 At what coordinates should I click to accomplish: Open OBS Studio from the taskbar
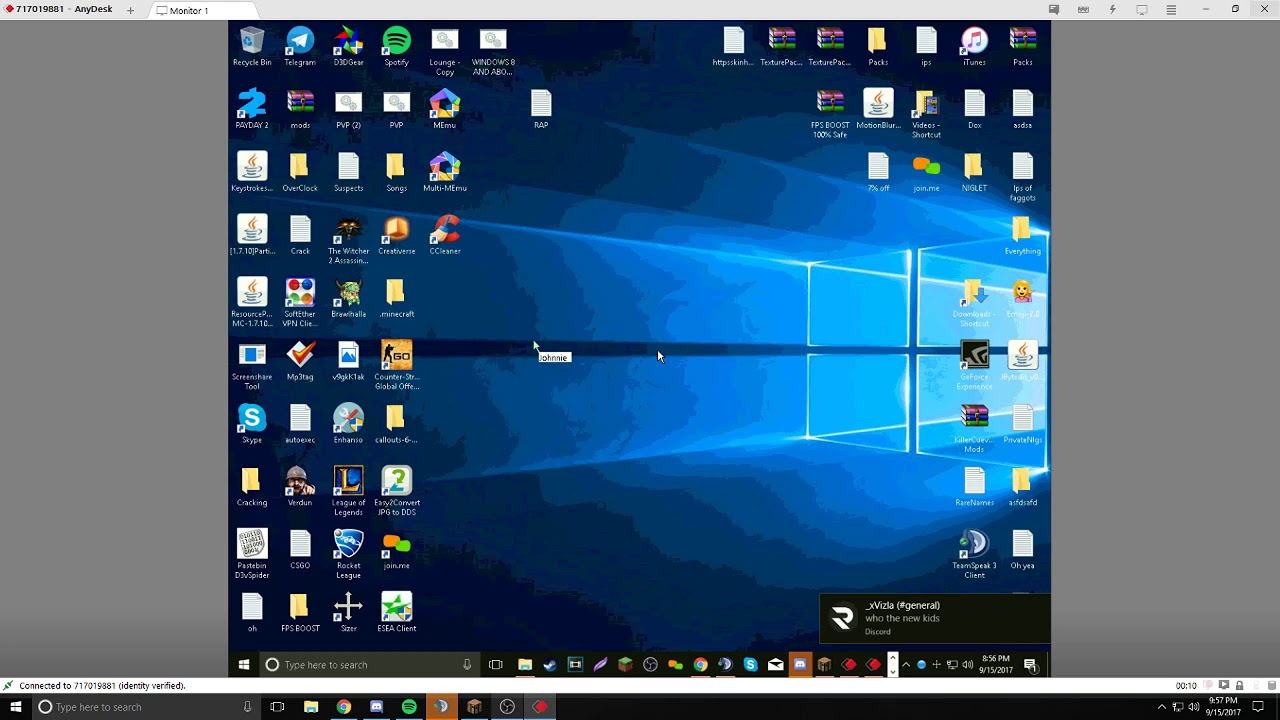(650, 664)
